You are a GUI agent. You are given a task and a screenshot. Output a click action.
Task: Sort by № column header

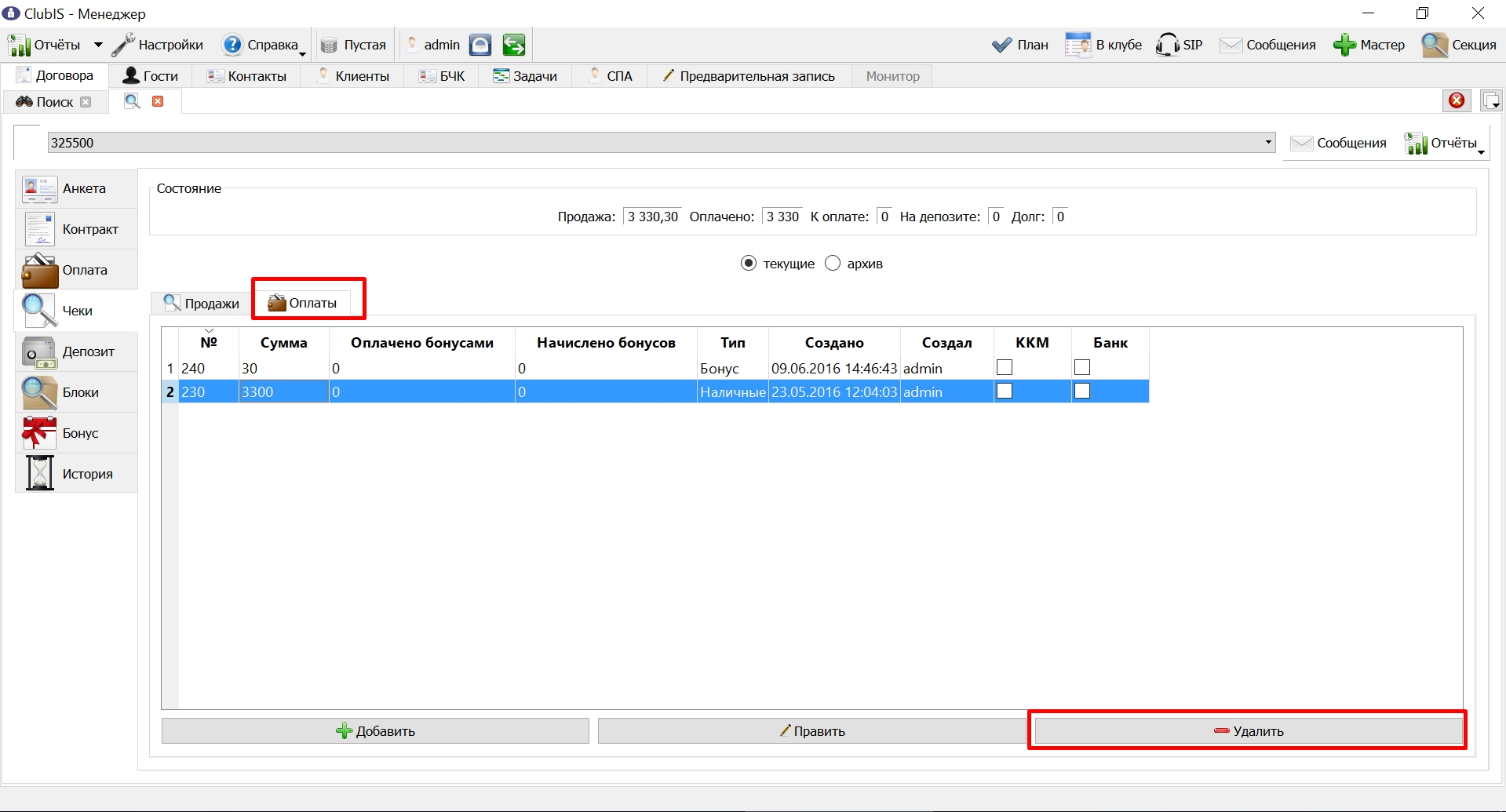coord(209,342)
